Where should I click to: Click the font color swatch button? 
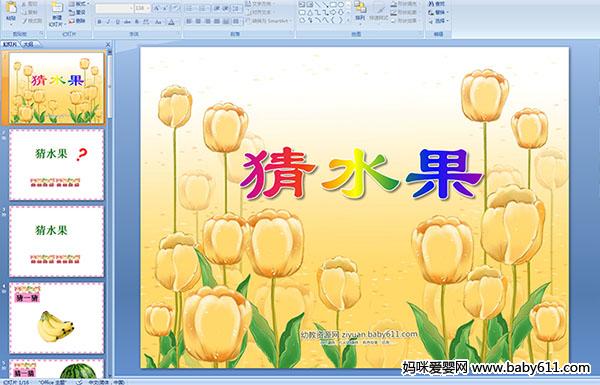point(171,22)
